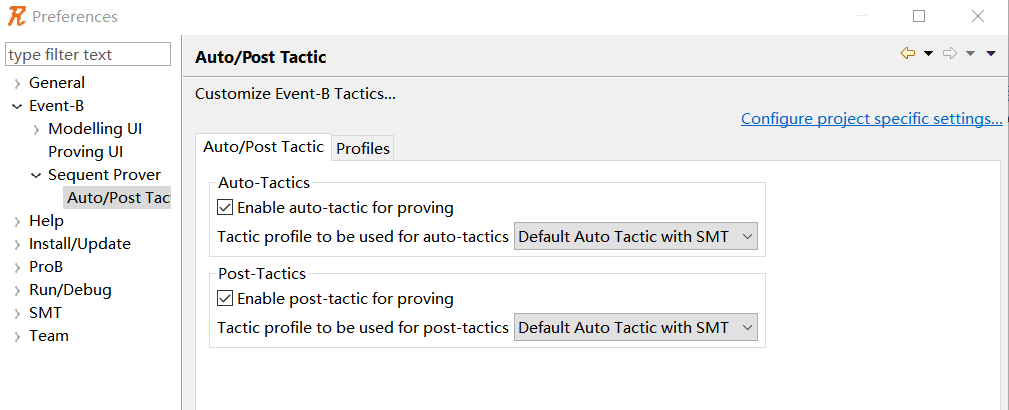
Task: Open the back history dropdown arrow
Action: pos(928,53)
